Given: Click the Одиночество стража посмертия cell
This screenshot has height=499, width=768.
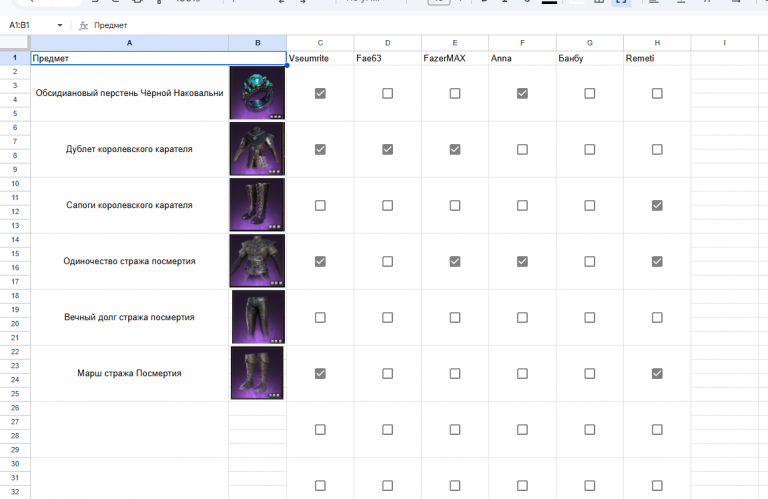Looking at the screenshot, I should point(129,261).
